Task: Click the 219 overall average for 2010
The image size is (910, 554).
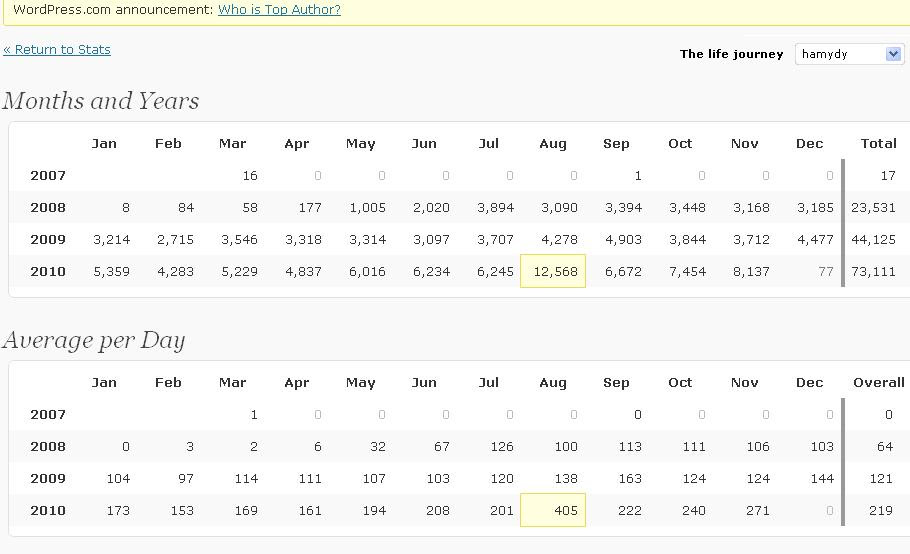Action: (880, 510)
